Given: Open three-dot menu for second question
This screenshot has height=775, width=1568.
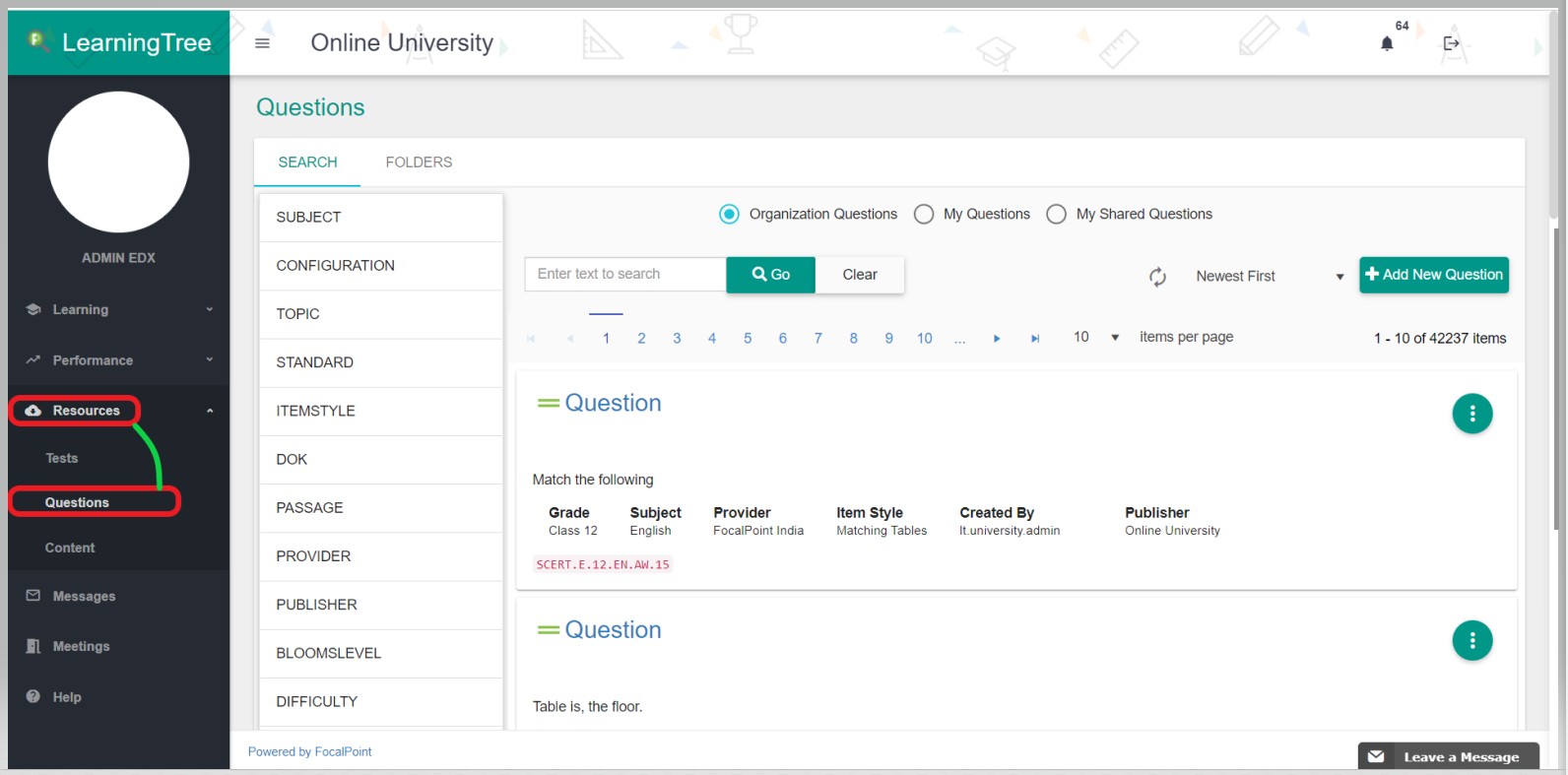Looking at the screenshot, I should click(1471, 641).
